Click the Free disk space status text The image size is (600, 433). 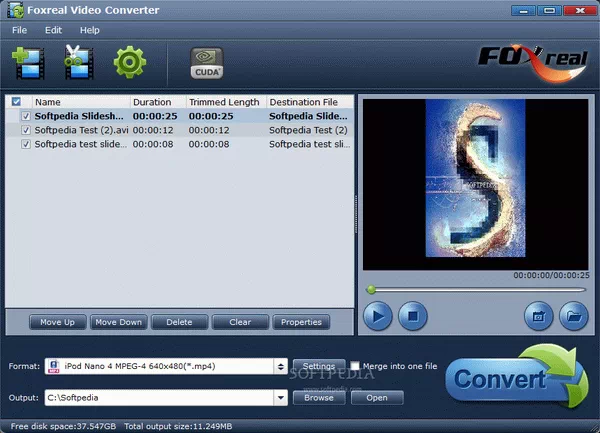point(63,426)
